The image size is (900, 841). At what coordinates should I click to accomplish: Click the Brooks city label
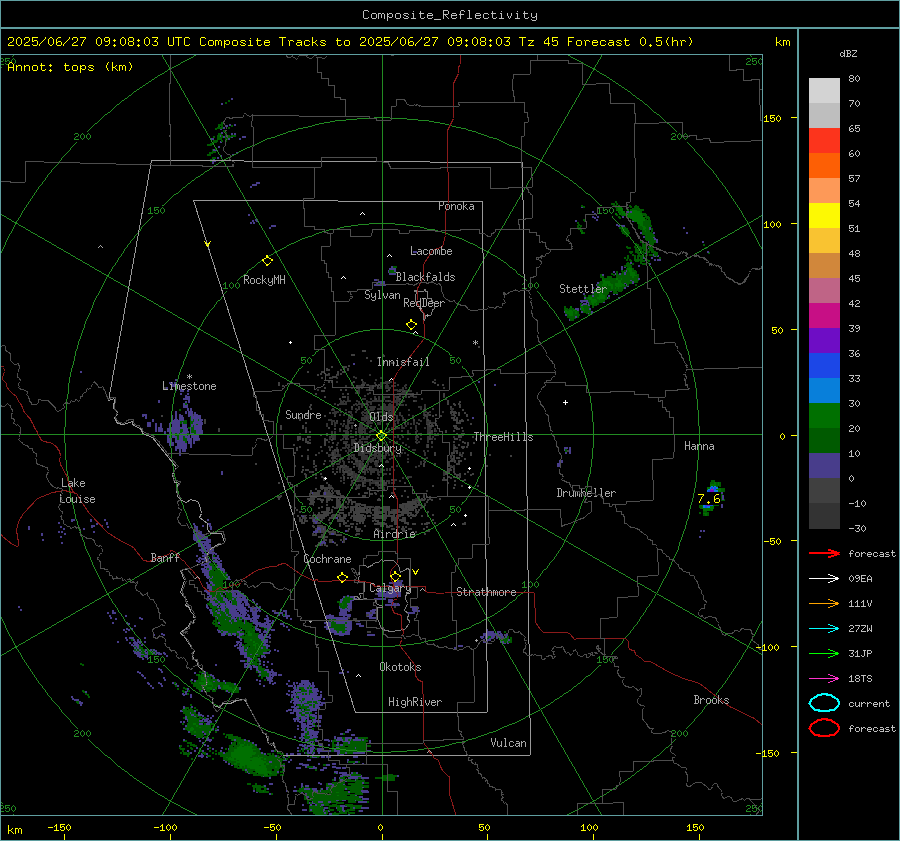click(711, 700)
